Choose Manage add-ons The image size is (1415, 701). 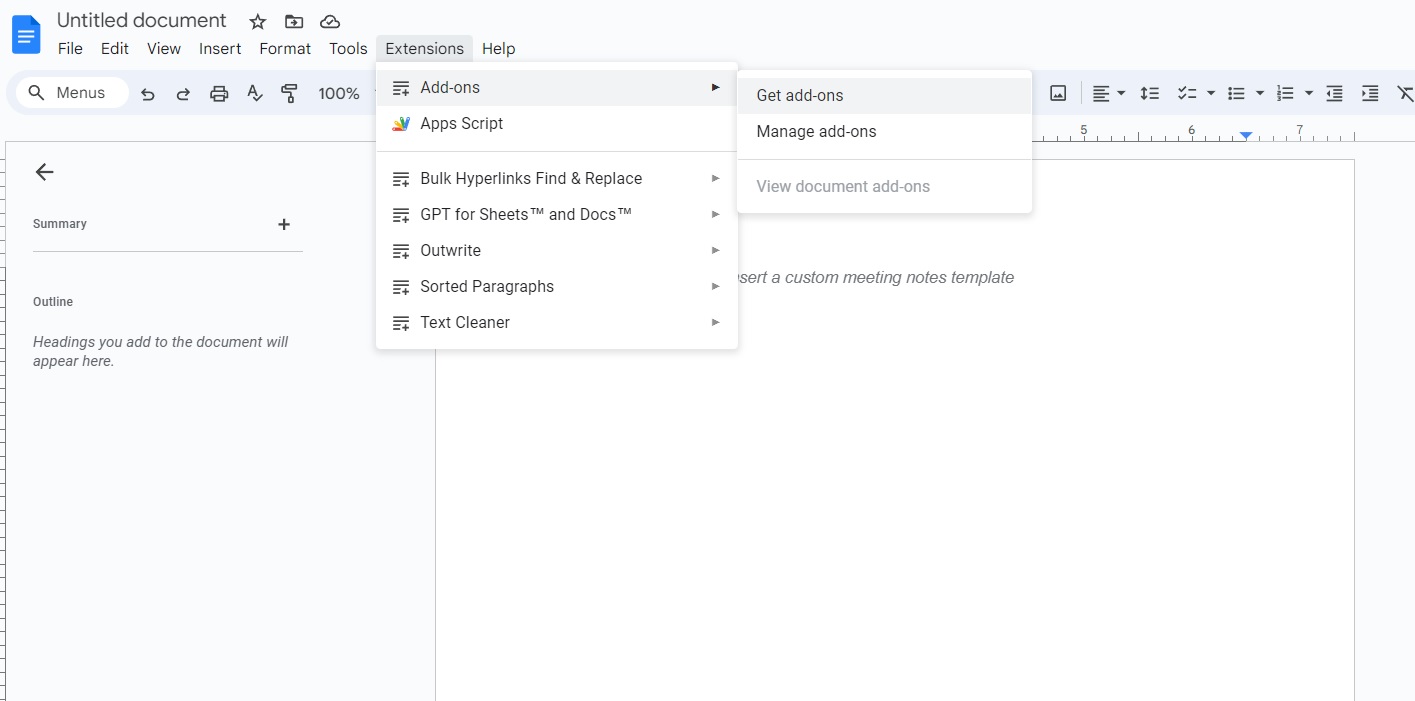[x=884, y=132]
